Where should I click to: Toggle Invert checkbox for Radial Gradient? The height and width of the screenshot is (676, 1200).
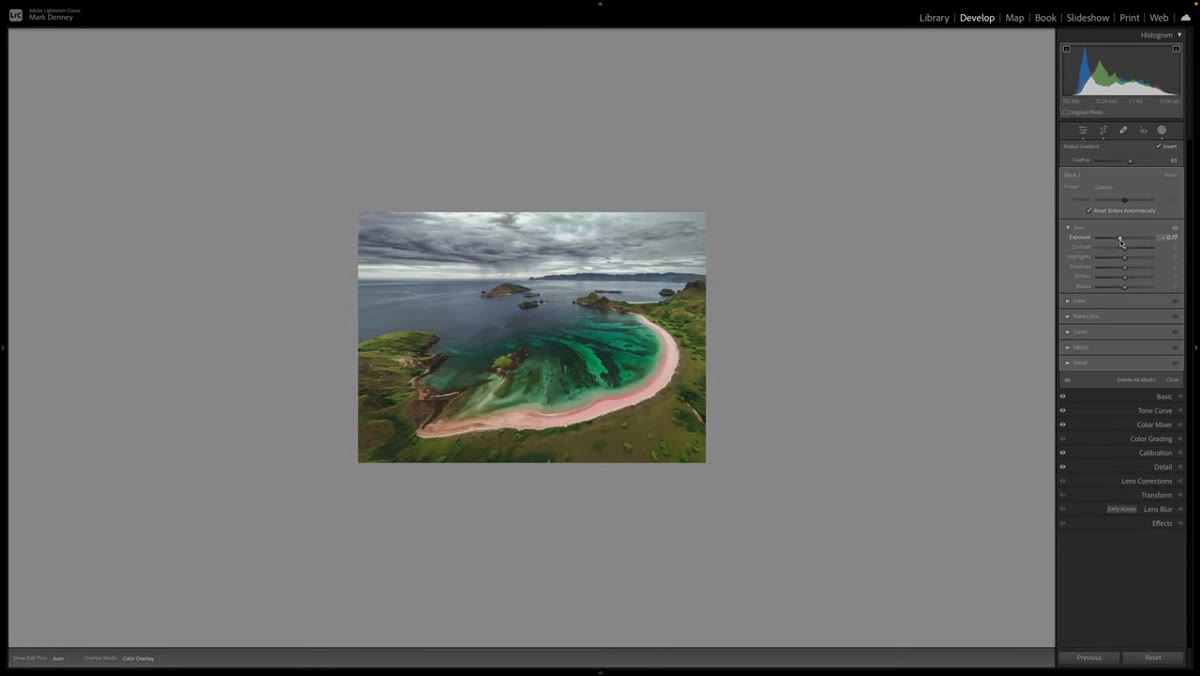click(1159, 146)
